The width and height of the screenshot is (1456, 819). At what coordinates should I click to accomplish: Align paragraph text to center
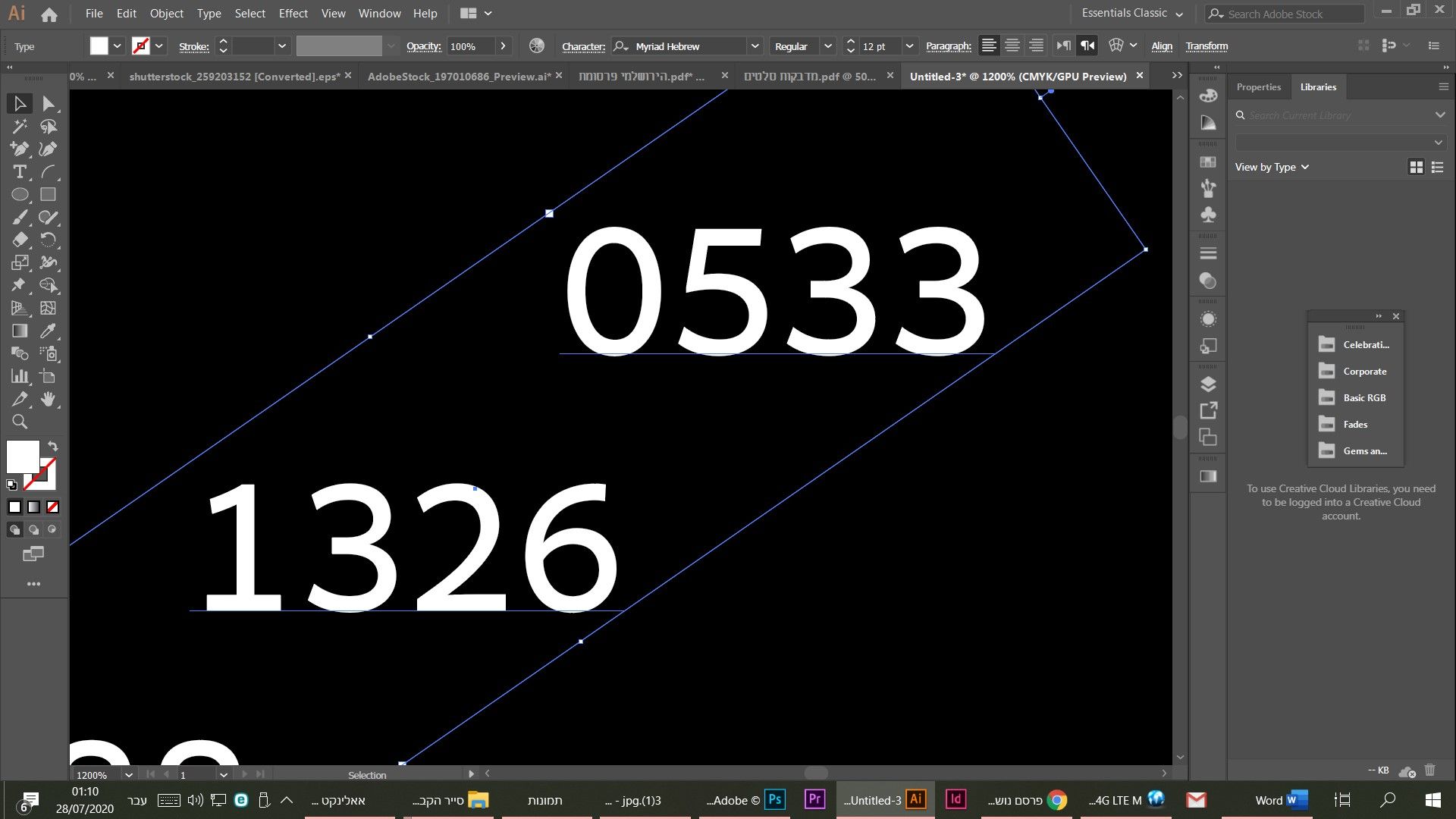coord(1012,46)
